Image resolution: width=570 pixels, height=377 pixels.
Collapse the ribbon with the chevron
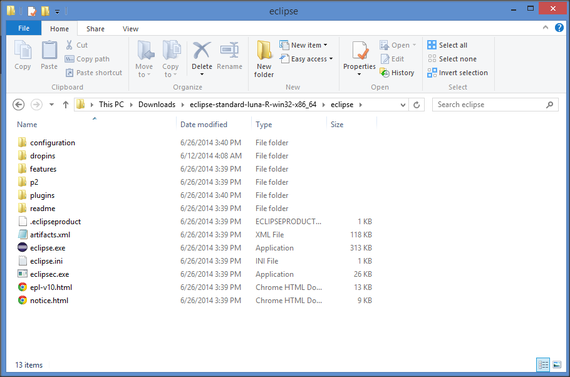(545, 28)
